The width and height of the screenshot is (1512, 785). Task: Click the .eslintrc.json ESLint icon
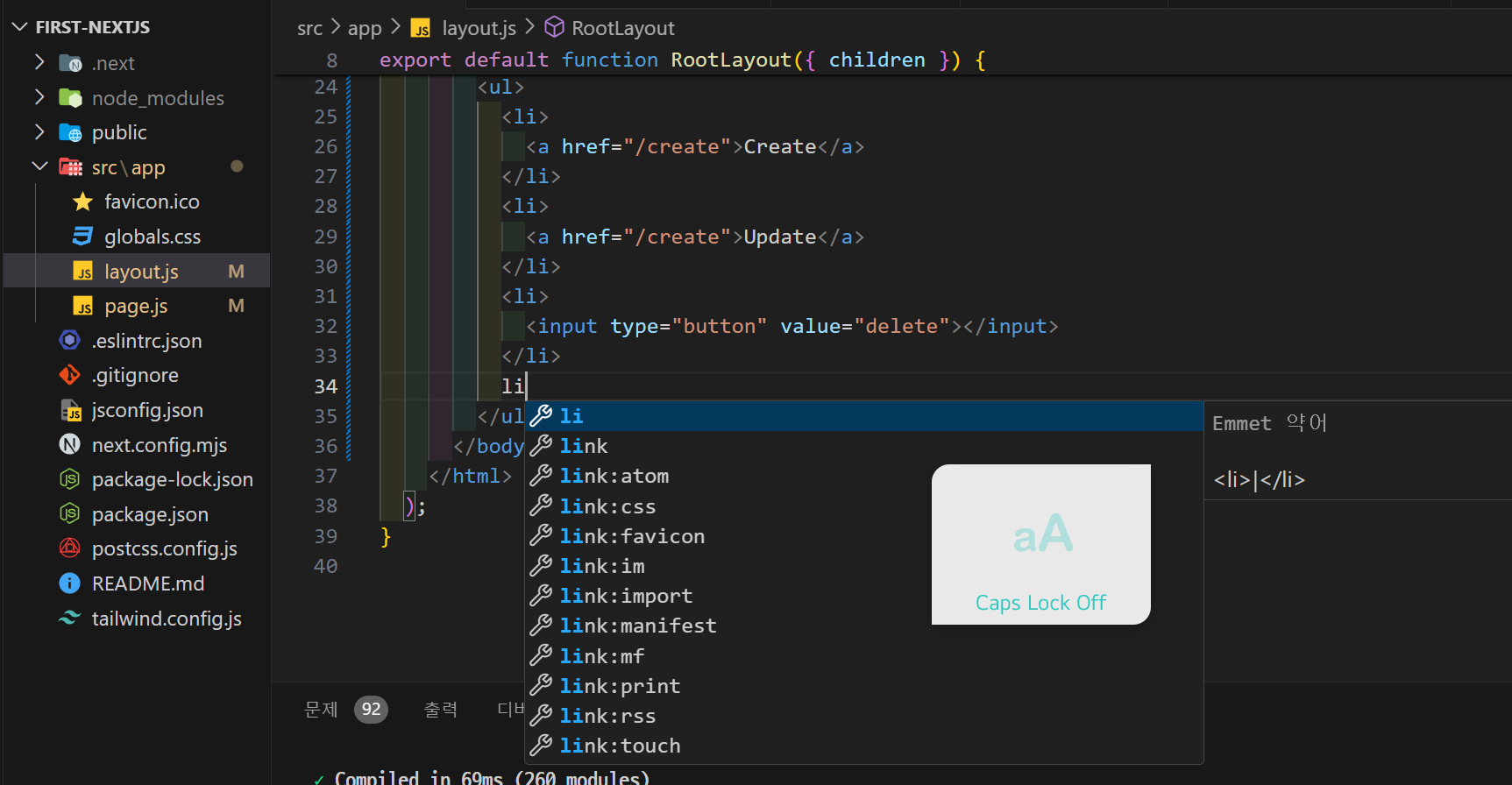point(69,341)
